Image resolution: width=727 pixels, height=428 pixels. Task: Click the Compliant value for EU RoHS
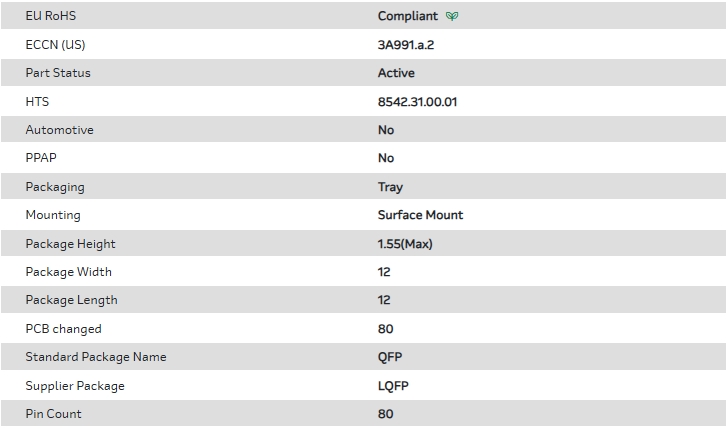coord(408,16)
